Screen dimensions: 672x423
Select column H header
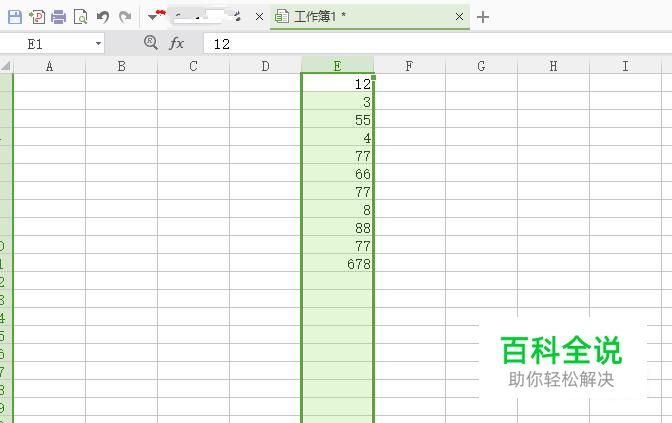pos(554,66)
